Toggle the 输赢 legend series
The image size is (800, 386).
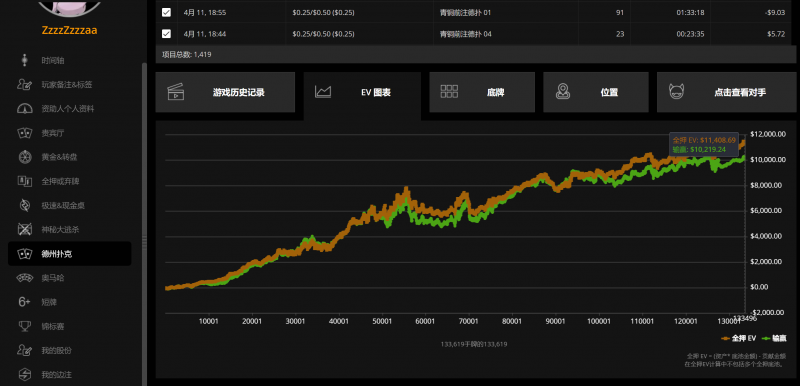click(774, 338)
